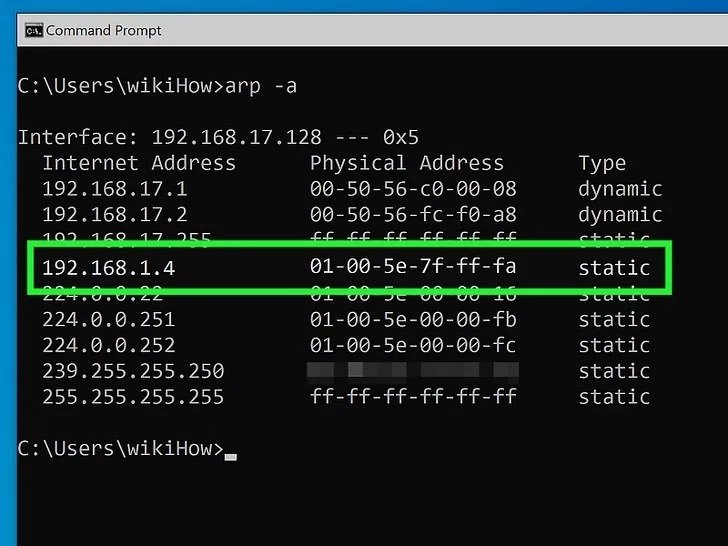Image resolution: width=728 pixels, height=546 pixels.
Task: Click the static type for 192.168.1.4
Action: click(614, 268)
